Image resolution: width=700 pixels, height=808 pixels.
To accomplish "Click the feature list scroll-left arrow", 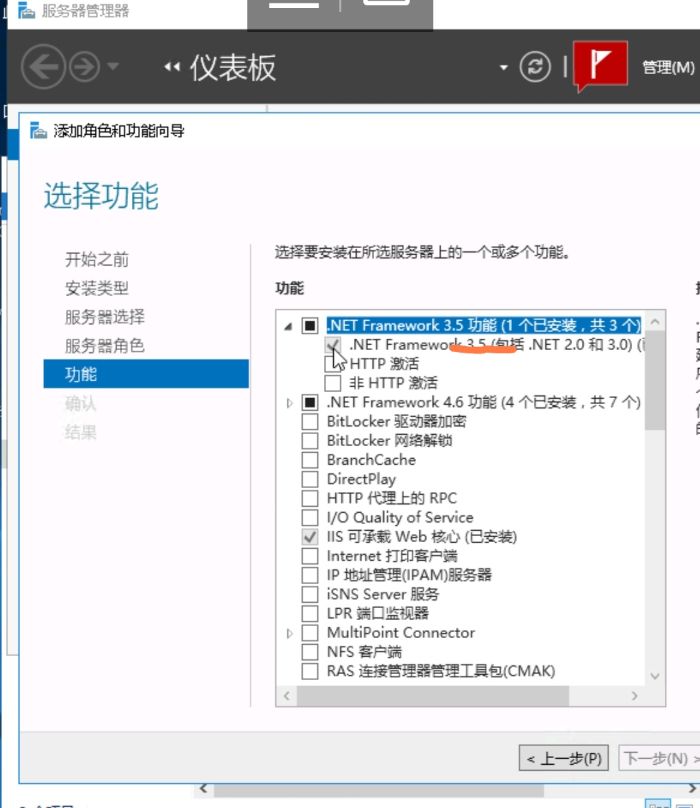I will tap(287, 696).
